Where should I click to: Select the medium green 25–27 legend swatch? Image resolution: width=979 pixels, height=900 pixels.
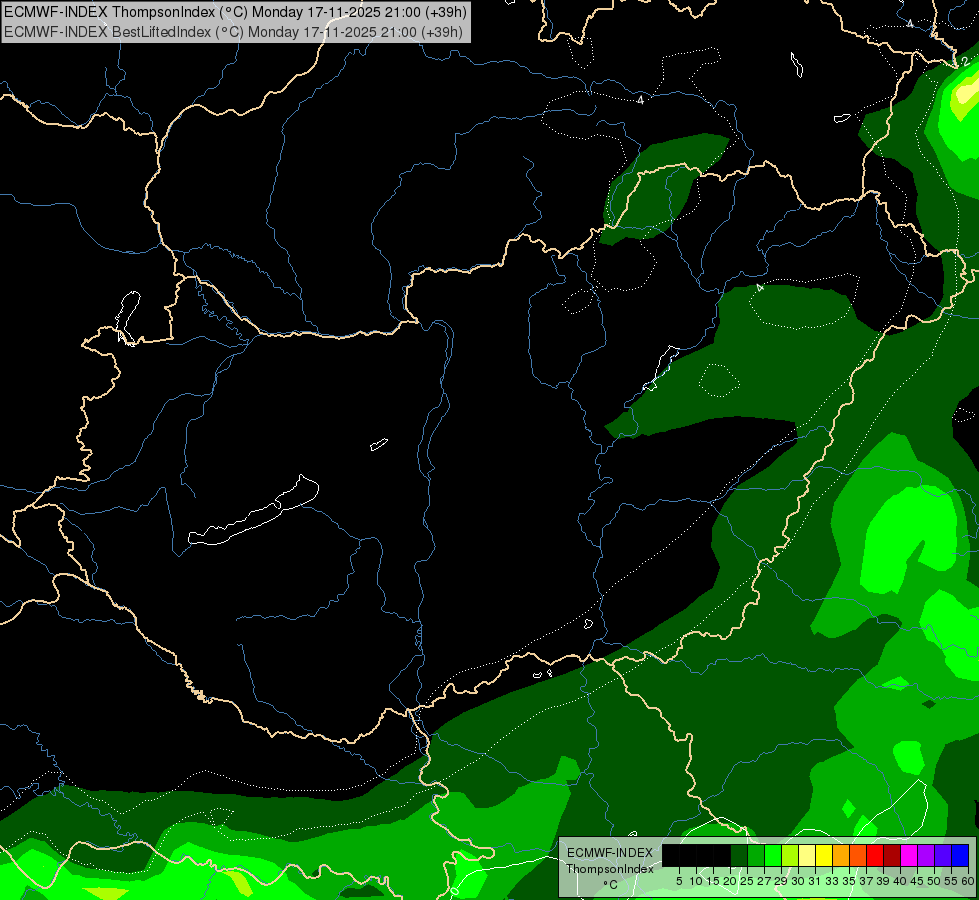point(756,855)
